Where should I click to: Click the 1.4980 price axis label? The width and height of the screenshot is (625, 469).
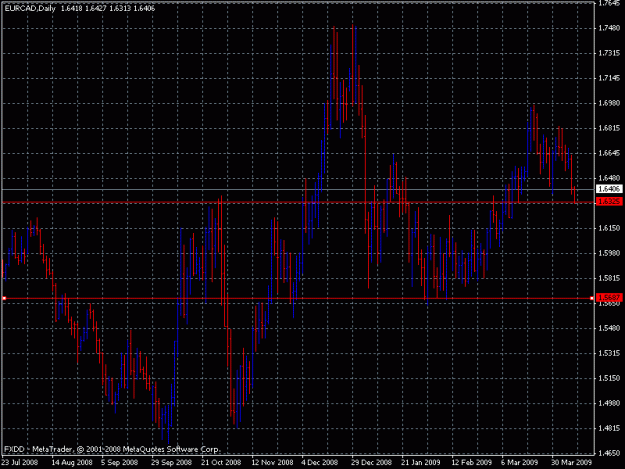(609, 403)
